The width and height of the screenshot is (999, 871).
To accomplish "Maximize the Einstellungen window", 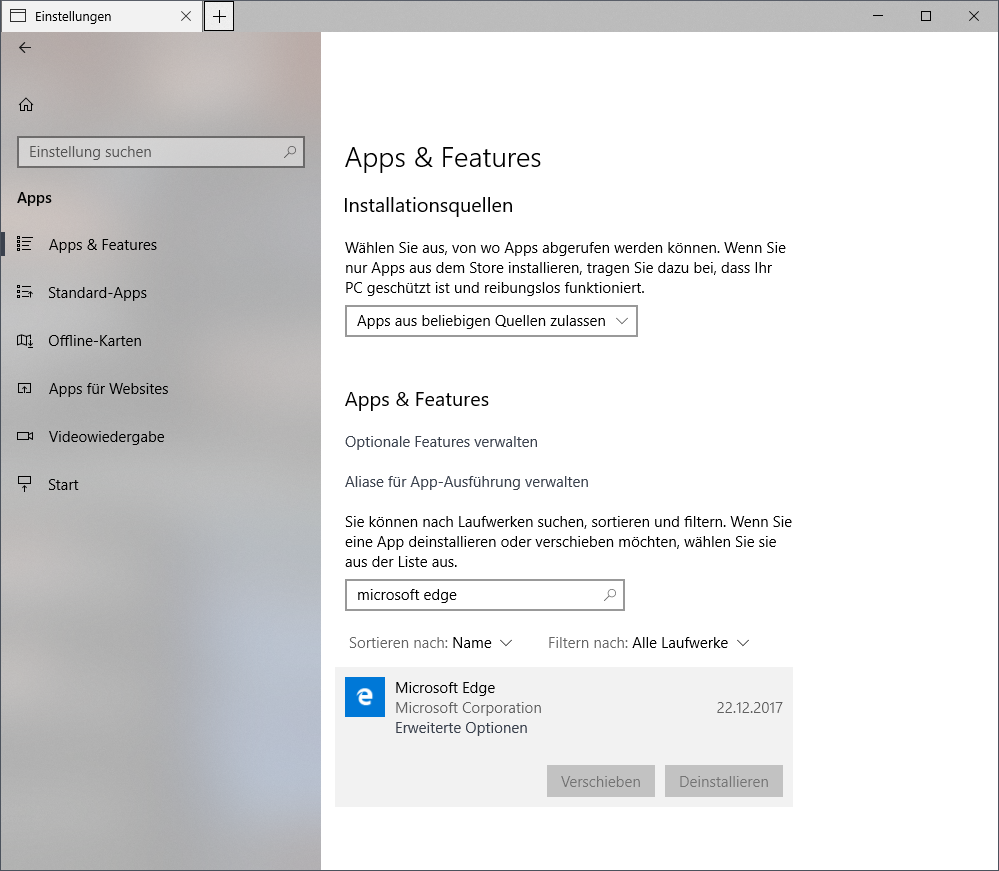I will tap(926, 16).
